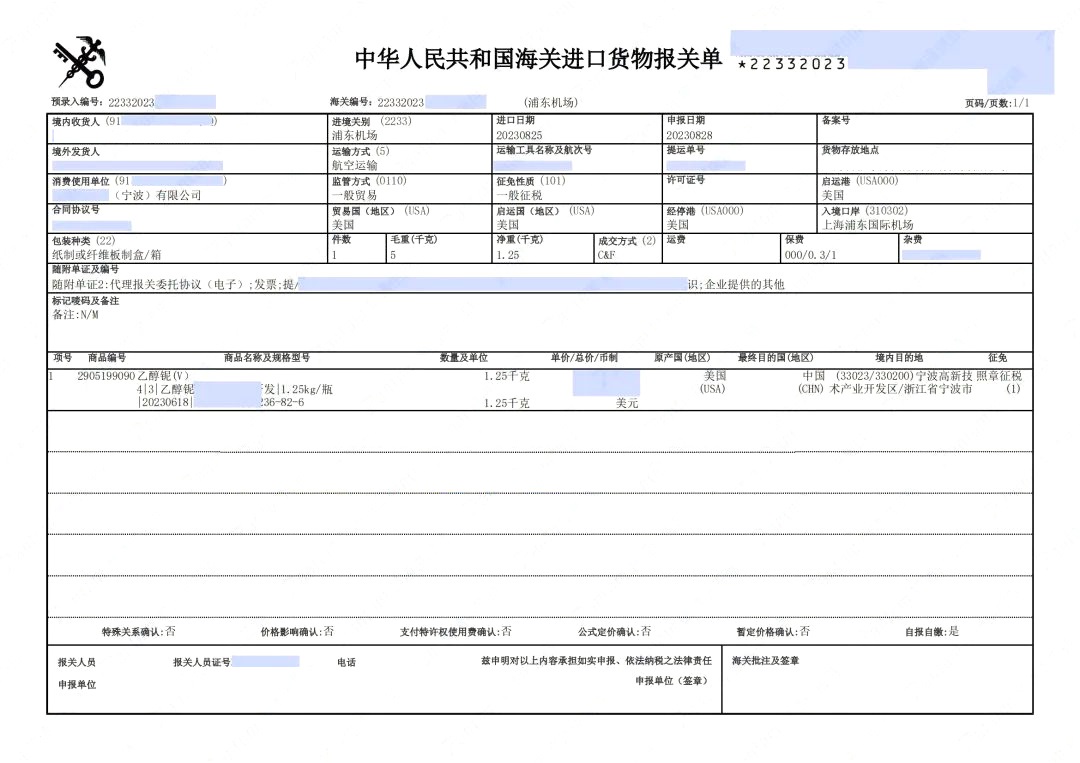Viewport: 1080px width, 763px height.
Task: Click the "自报自缴:是" text
Action: (932, 631)
